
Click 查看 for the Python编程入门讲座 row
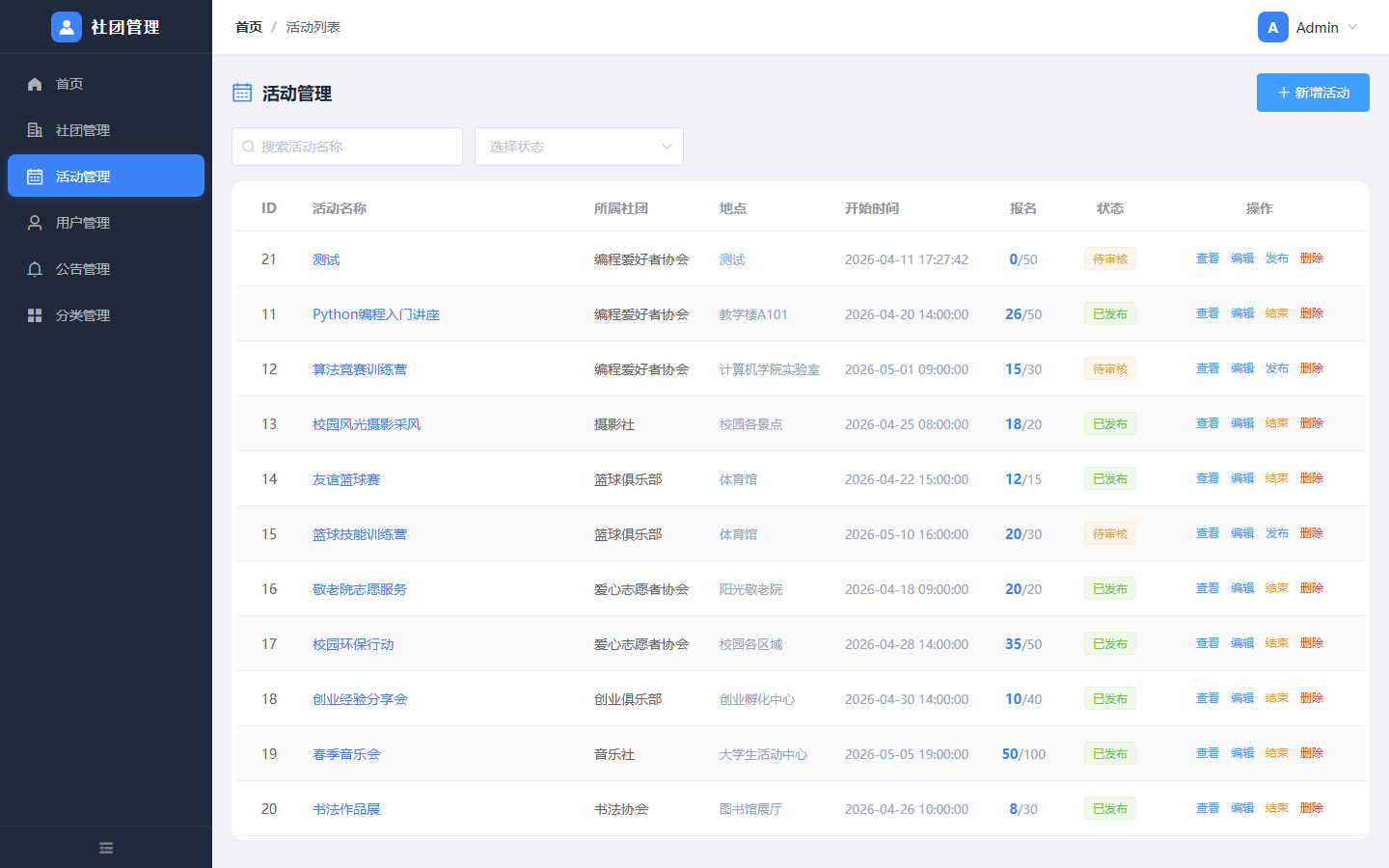point(1208,313)
